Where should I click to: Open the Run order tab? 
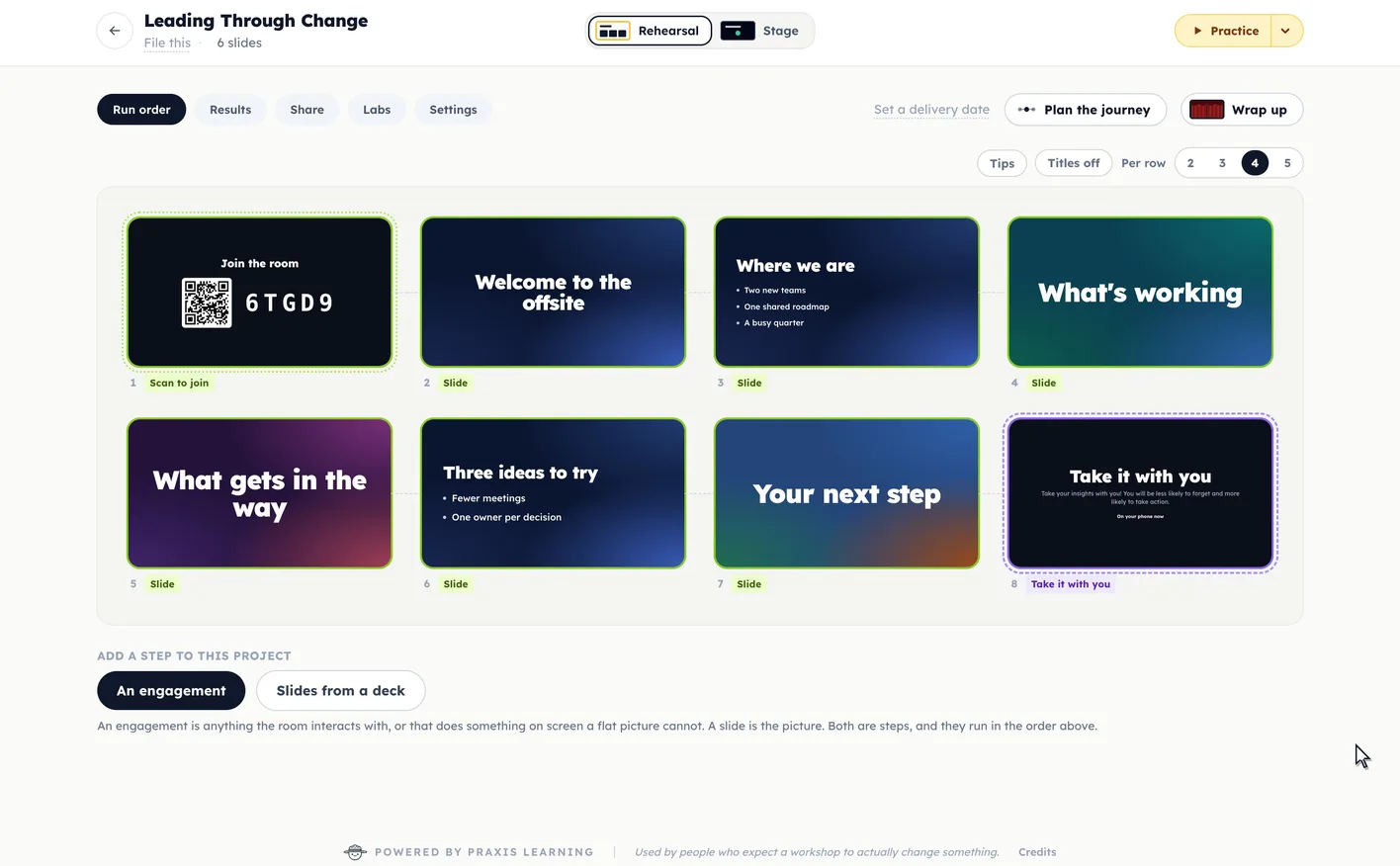pos(141,110)
